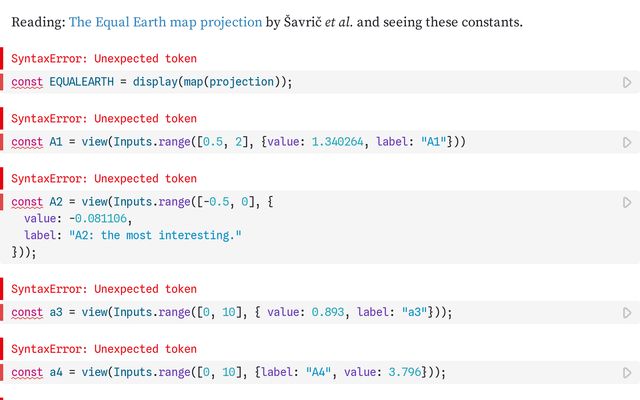The image size is (640, 400).
Task: Click the label line "A2: the most interesting."
Action: [133, 236]
